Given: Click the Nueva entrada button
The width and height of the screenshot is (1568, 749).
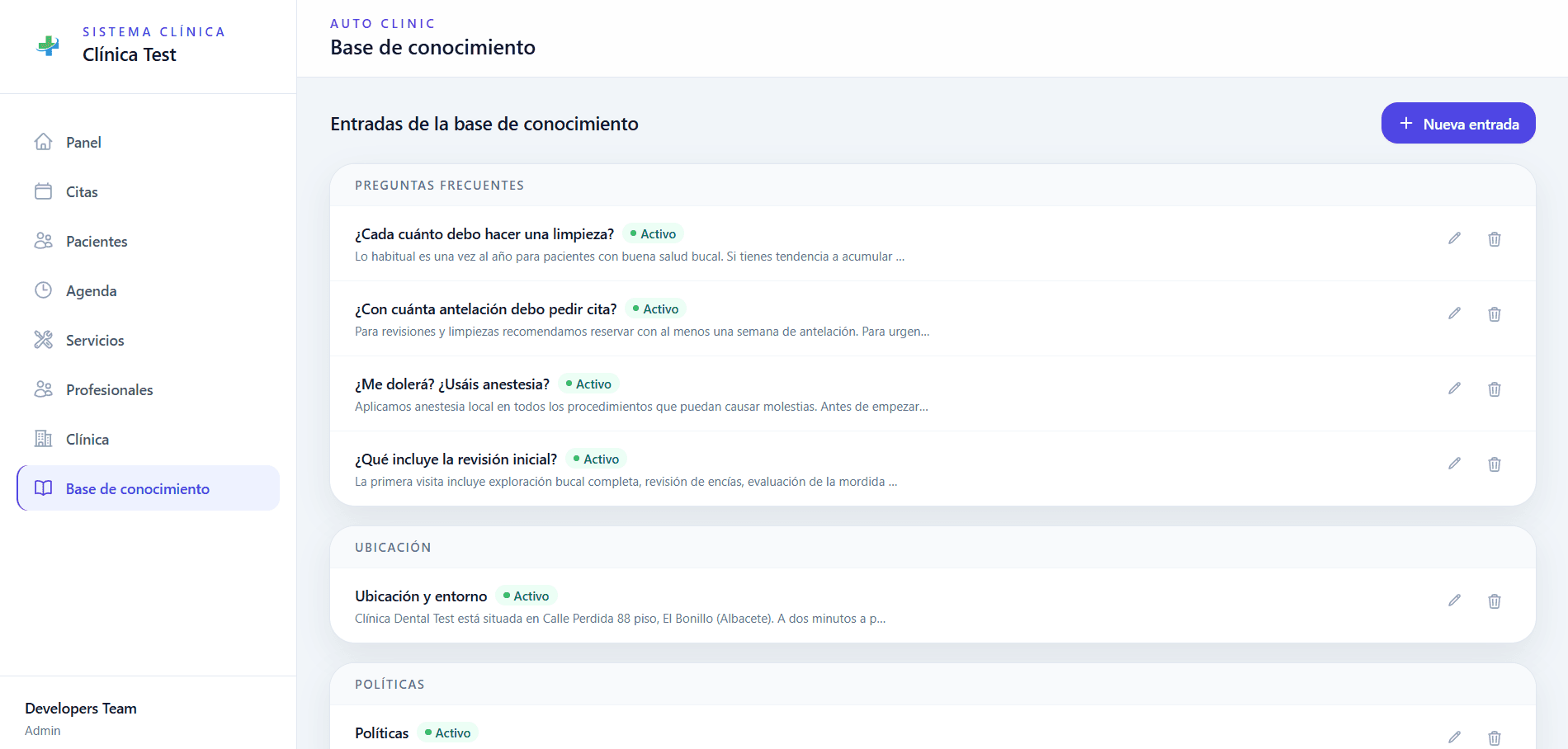Looking at the screenshot, I should [1458, 123].
